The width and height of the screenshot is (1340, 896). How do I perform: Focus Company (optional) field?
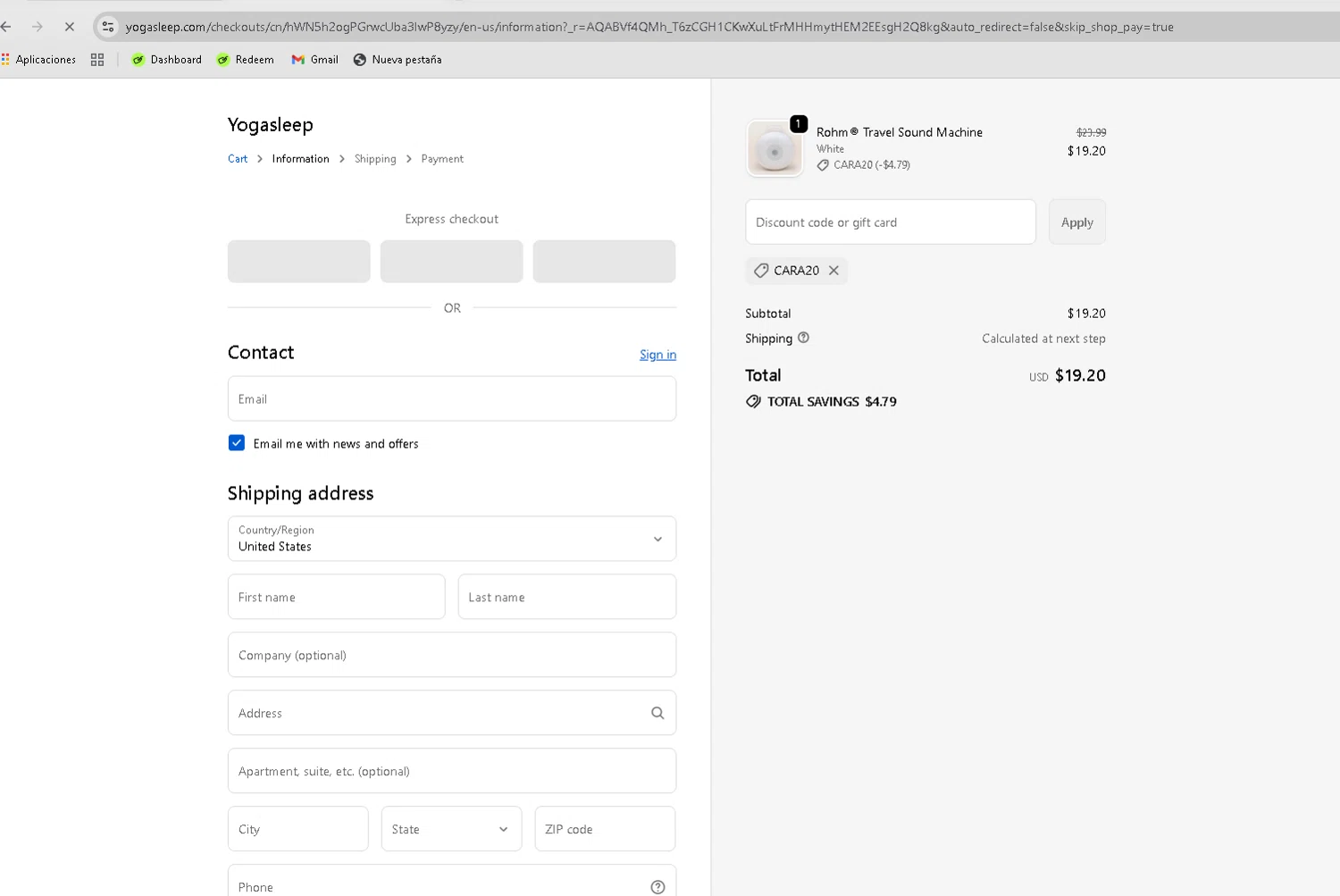452,655
